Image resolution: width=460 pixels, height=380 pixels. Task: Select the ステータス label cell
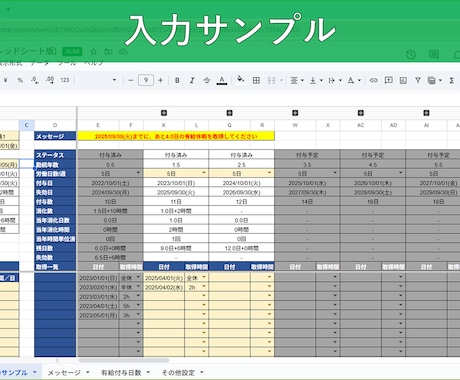55,155
